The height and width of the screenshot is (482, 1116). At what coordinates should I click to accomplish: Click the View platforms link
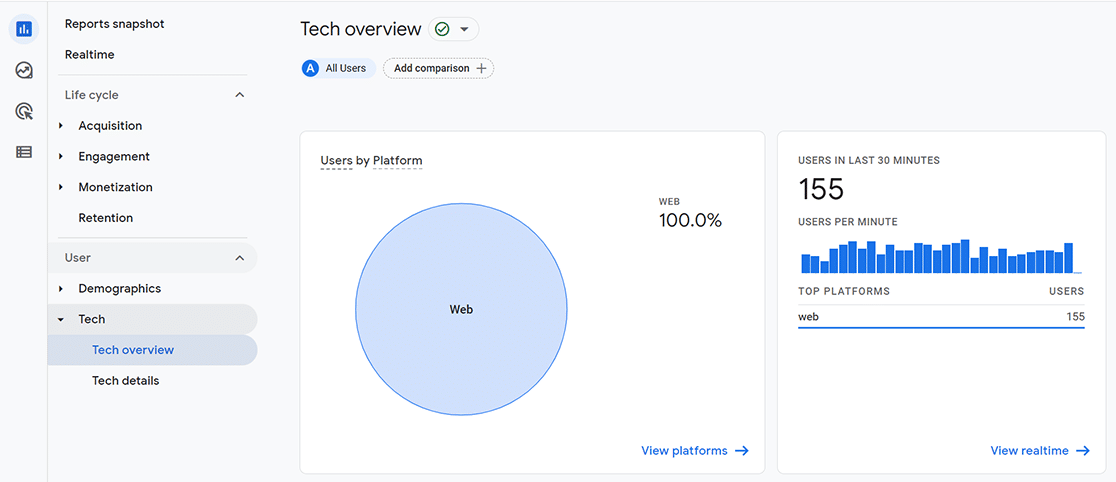pyautogui.click(x=684, y=451)
